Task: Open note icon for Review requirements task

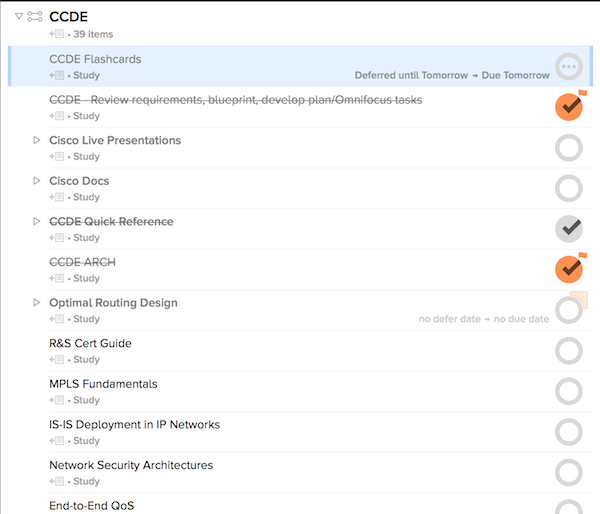Action: tap(57, 116)
